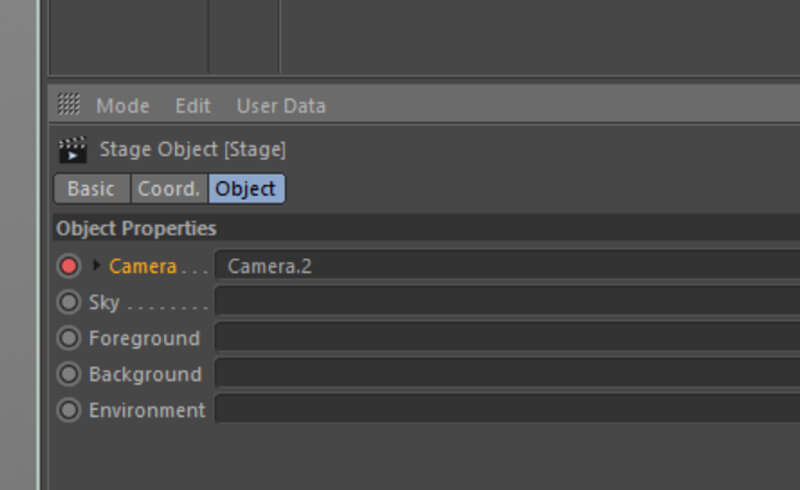Toggle the Foreground keyframe circle
The image size is (800, 490).
tap(69, 338)
